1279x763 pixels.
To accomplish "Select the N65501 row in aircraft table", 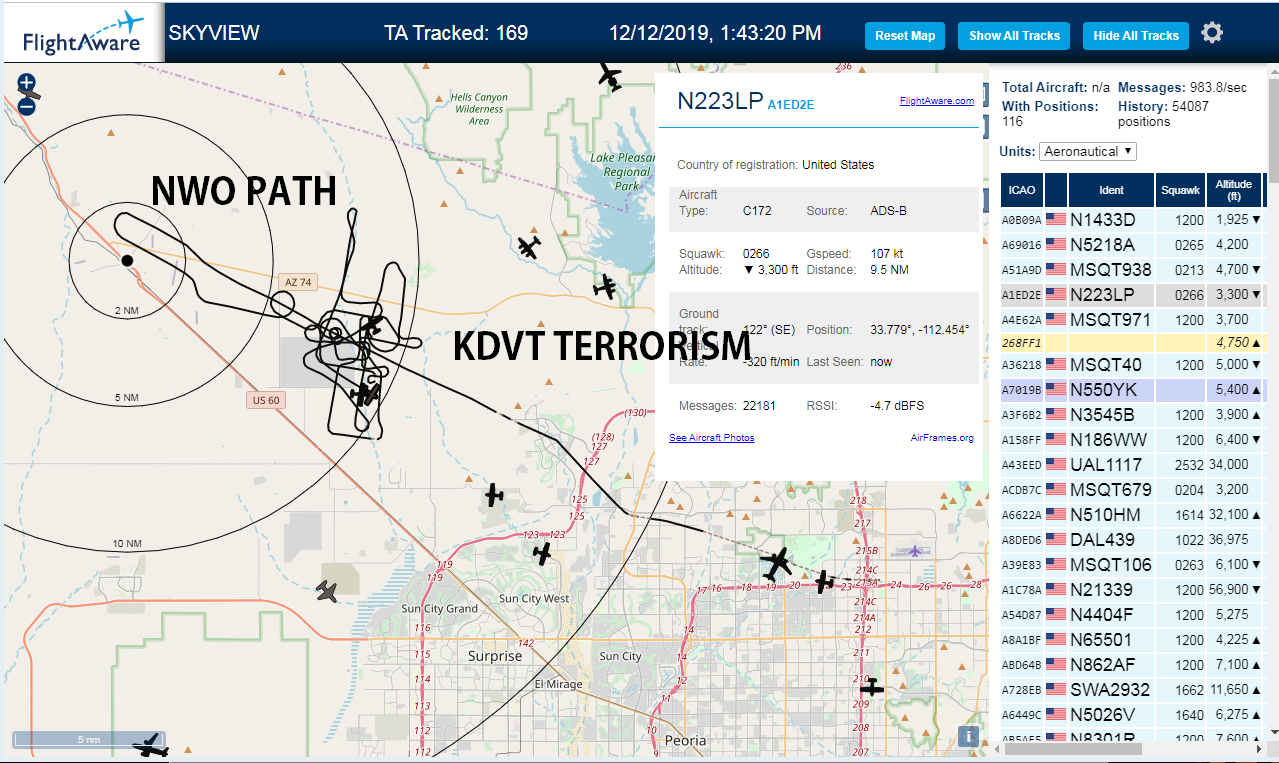I will (x=1132, y=640).
